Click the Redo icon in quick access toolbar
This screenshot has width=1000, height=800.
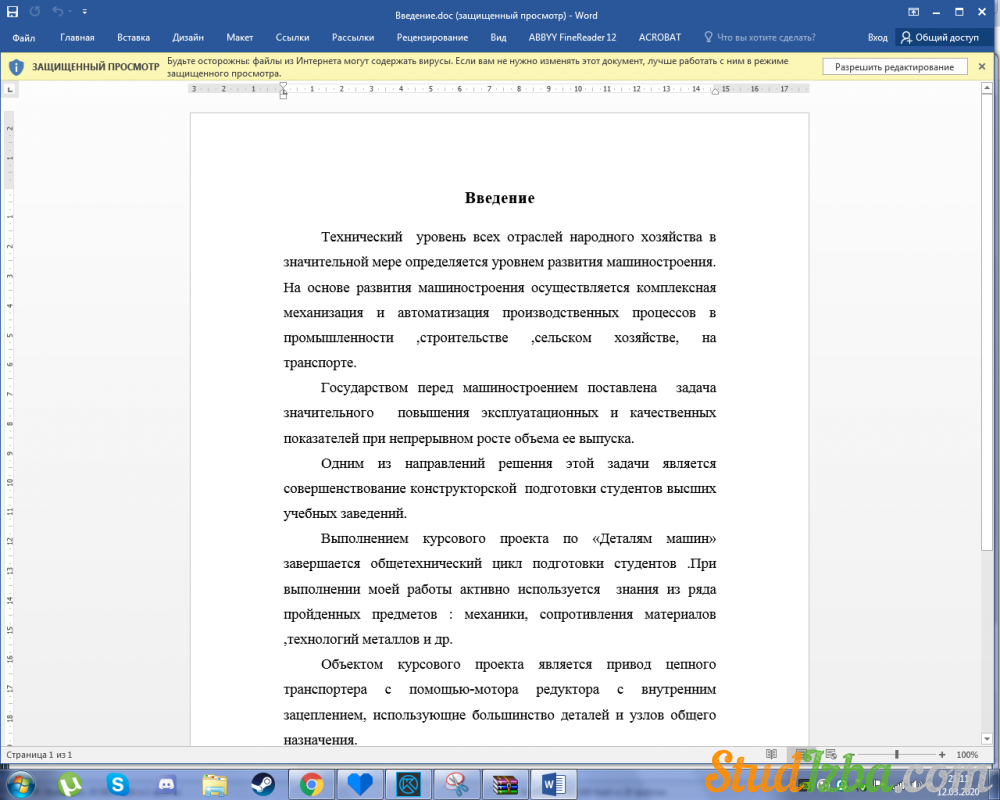click(34, 11)
